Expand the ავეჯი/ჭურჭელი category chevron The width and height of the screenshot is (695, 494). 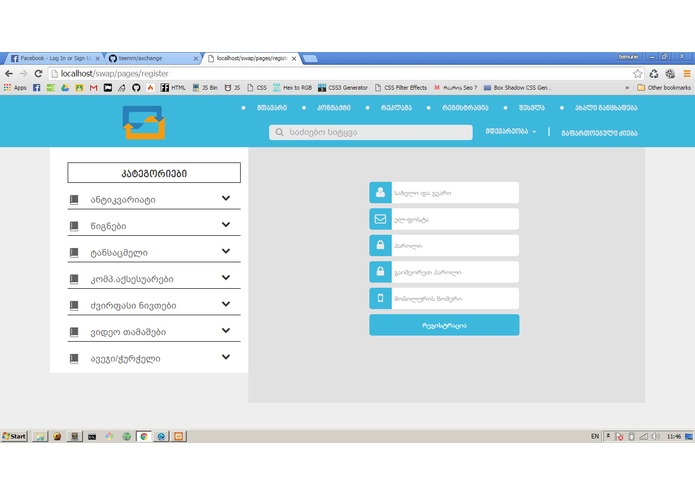click(x=226, y=357)
